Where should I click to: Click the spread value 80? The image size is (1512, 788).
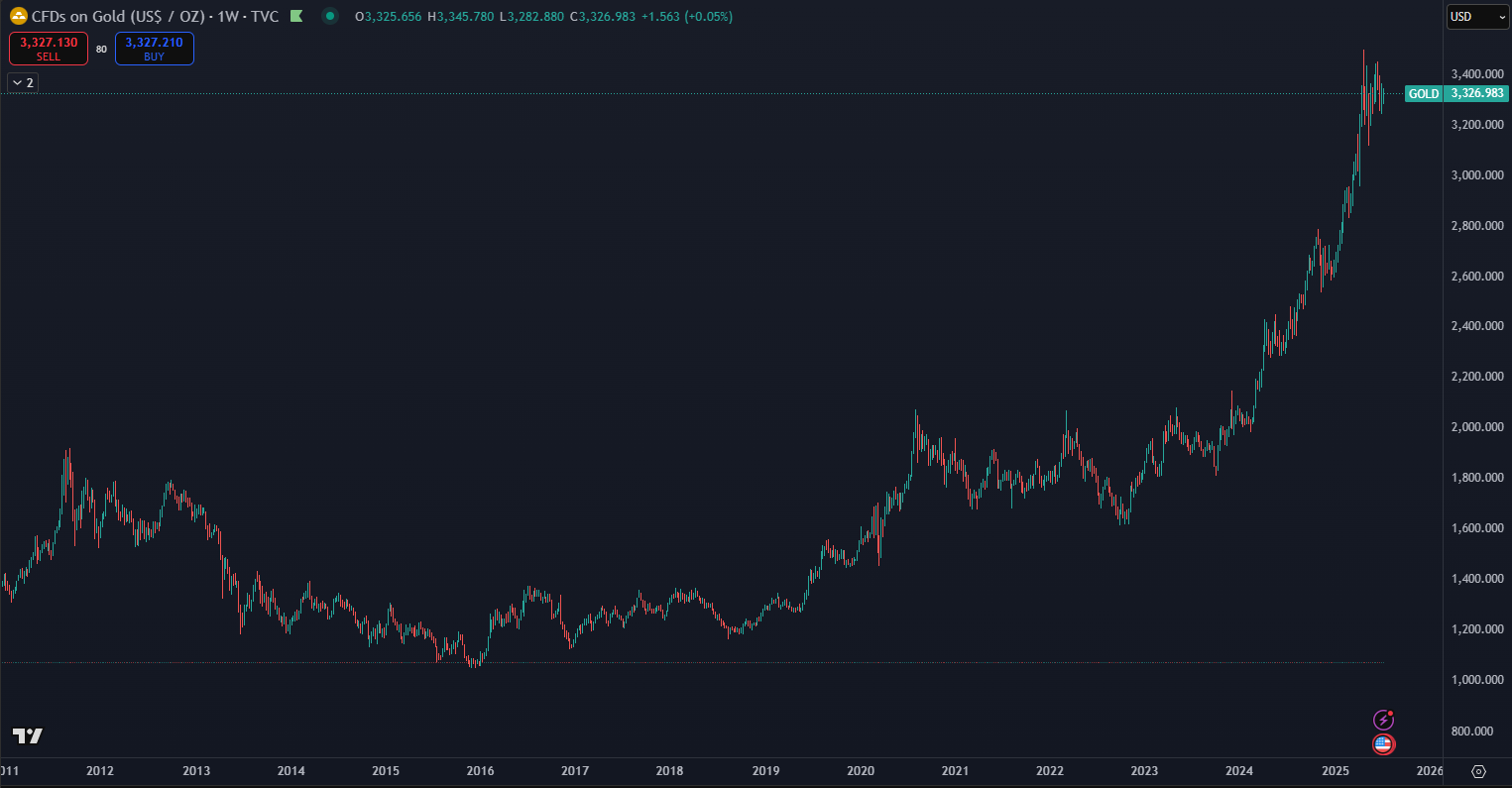pyautogui.click(x=101, y=50)
